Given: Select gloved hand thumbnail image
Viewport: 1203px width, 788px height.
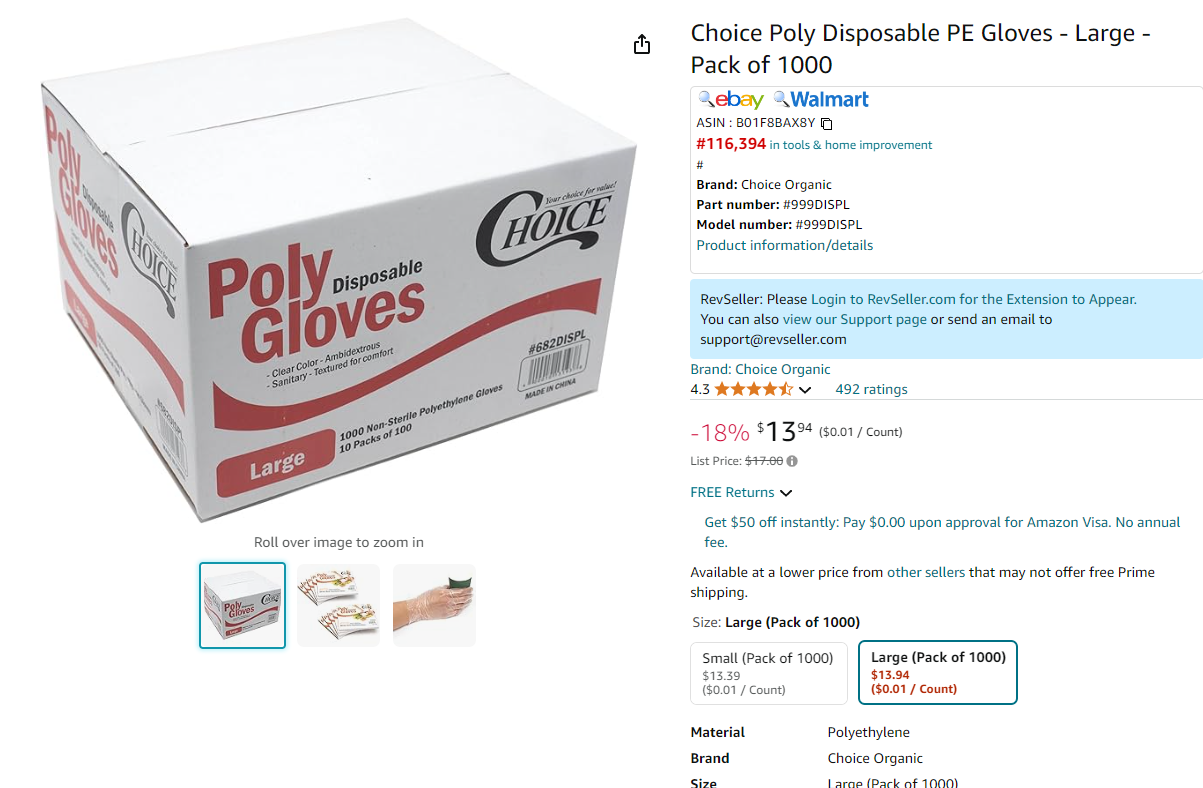Looking at the screenshot, I should pyautogui.click(x=434, y=605).
